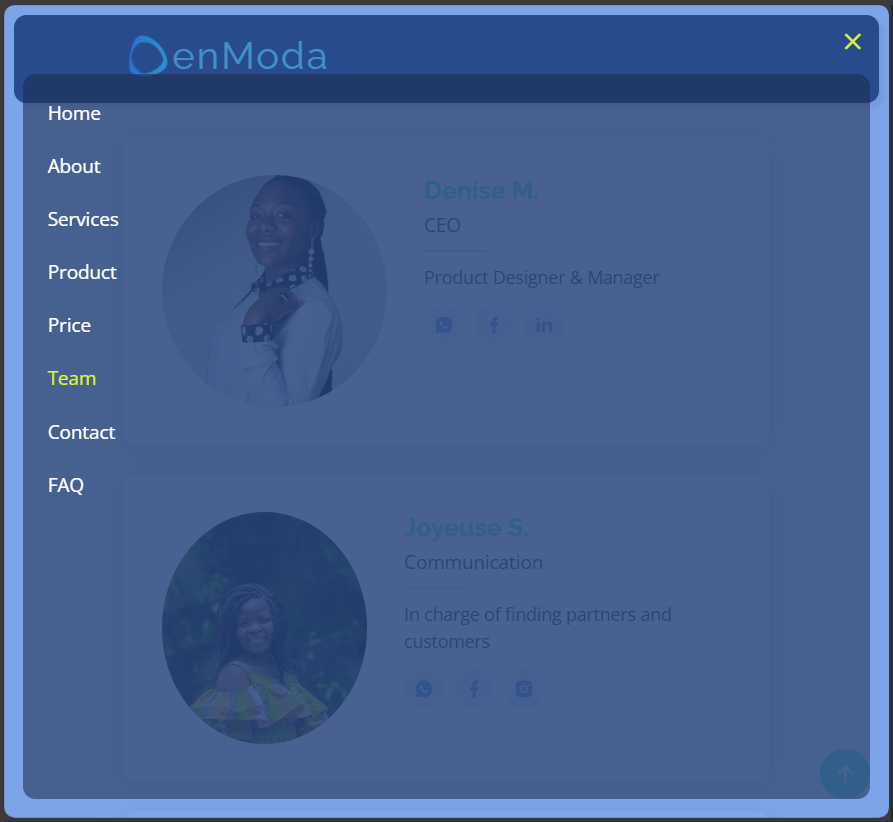Image resolution: width=893 pixels, height=822 pixels.
Task: Select About from the navigation menu
Action: 74,166
